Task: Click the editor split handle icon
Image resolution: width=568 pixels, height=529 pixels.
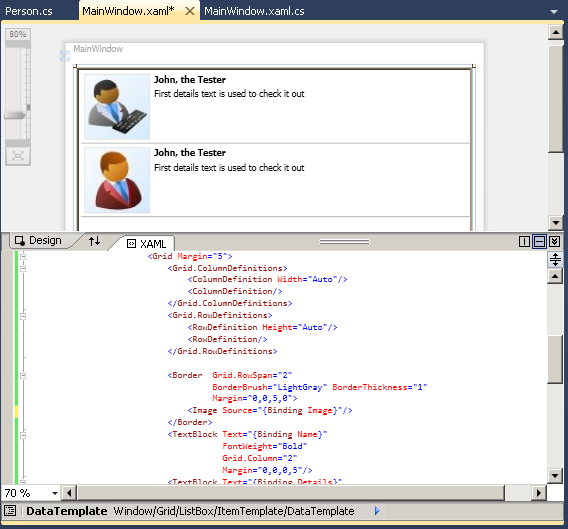Action: coord(555,259)
